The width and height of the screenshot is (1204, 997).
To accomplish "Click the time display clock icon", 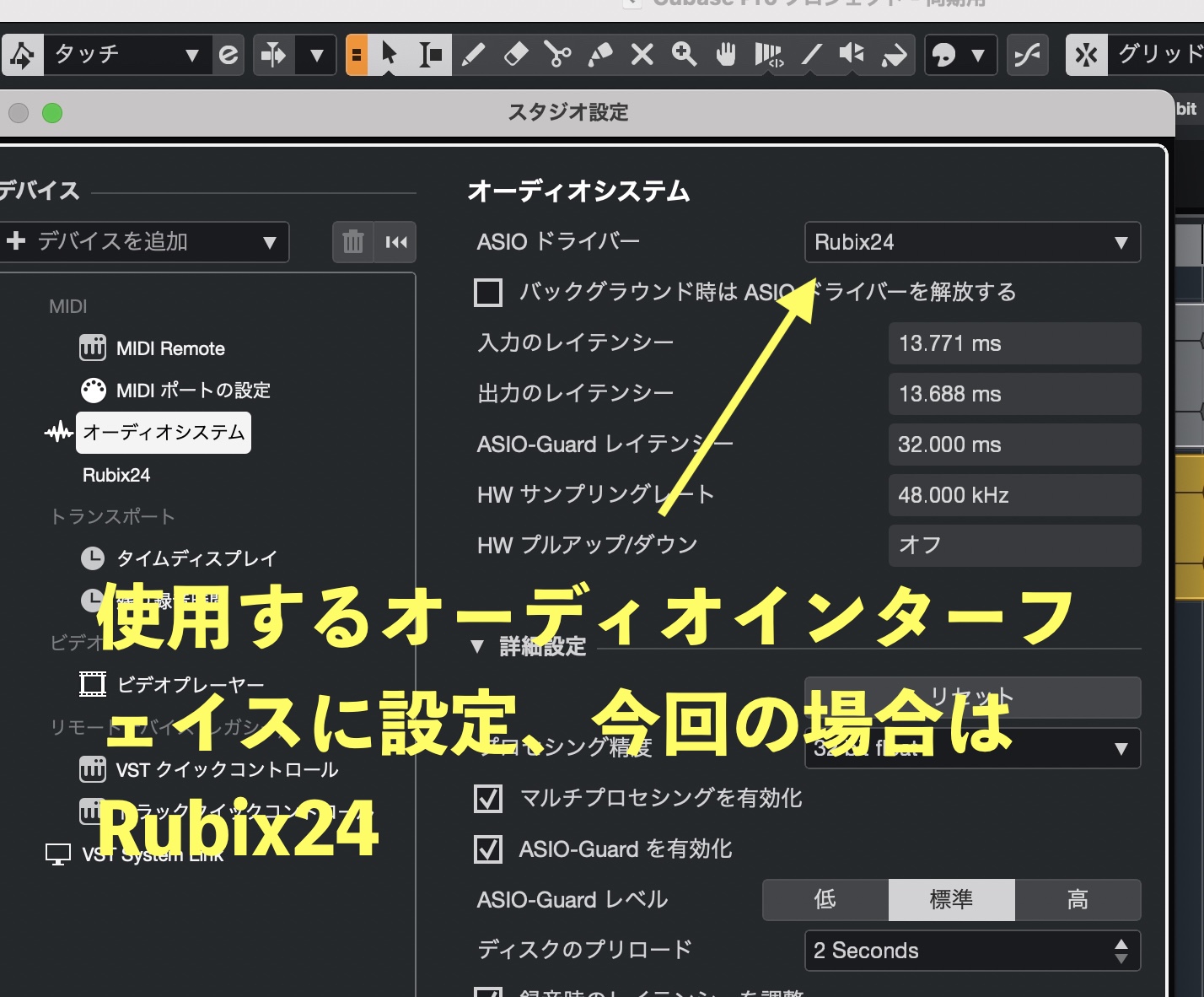I will click(93, 558).
